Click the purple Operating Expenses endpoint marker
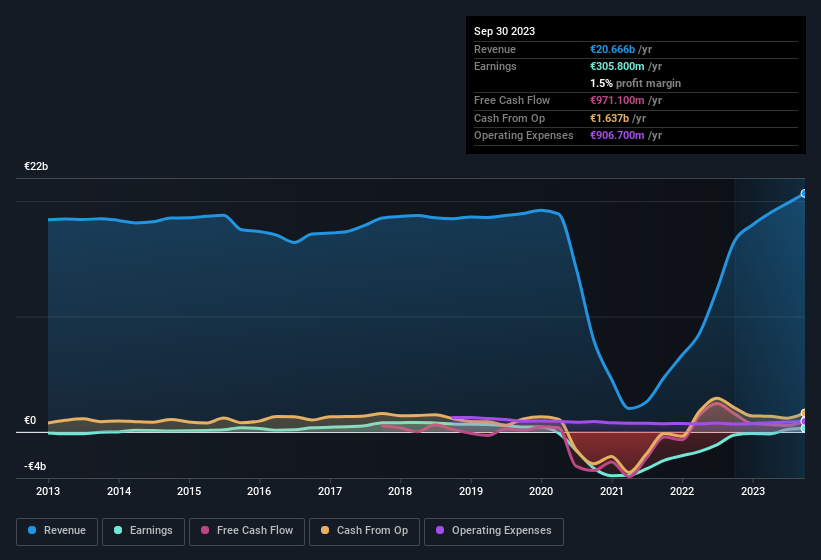 tap(804, 421)
